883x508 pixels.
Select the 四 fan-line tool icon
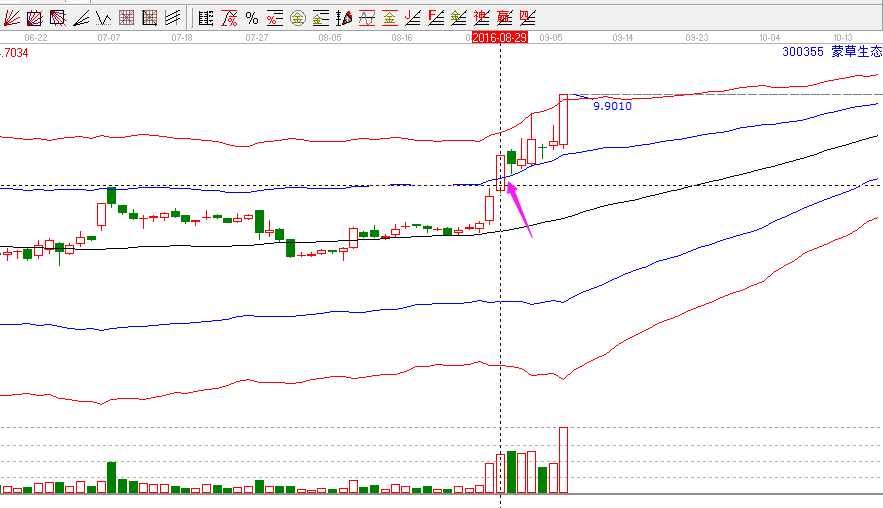[527, 18]
